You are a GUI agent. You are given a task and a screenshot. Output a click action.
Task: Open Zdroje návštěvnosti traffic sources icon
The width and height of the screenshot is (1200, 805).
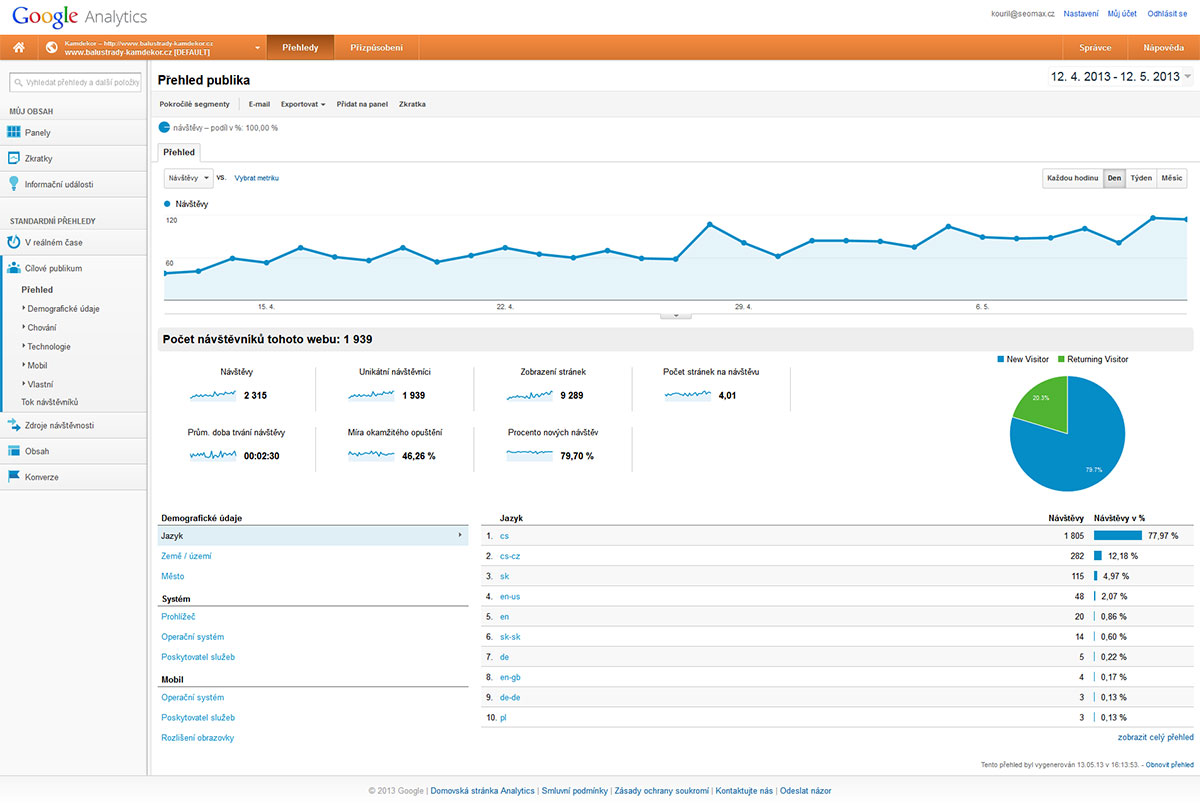point(14,425)
